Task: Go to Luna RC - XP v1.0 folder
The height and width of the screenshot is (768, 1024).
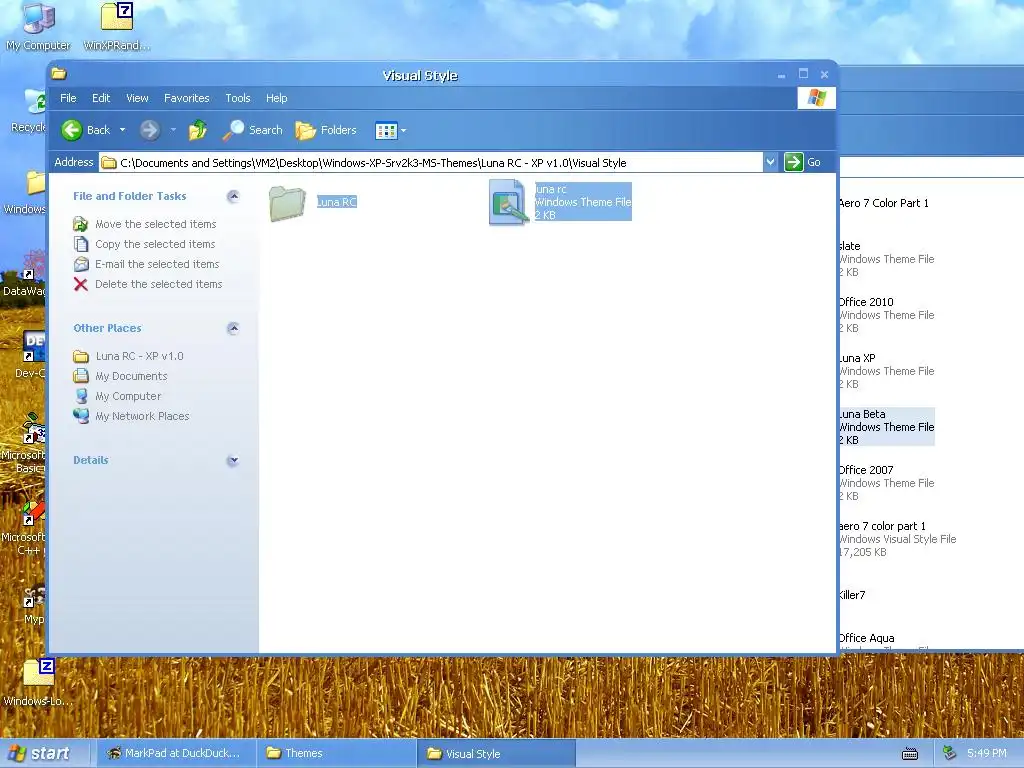Action: point(139,356)
